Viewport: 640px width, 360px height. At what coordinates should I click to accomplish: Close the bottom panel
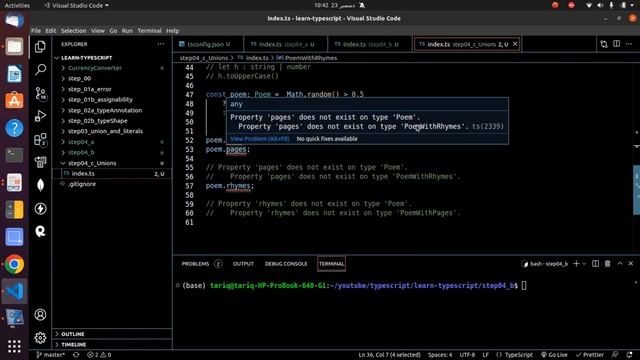tap(631, 264)
